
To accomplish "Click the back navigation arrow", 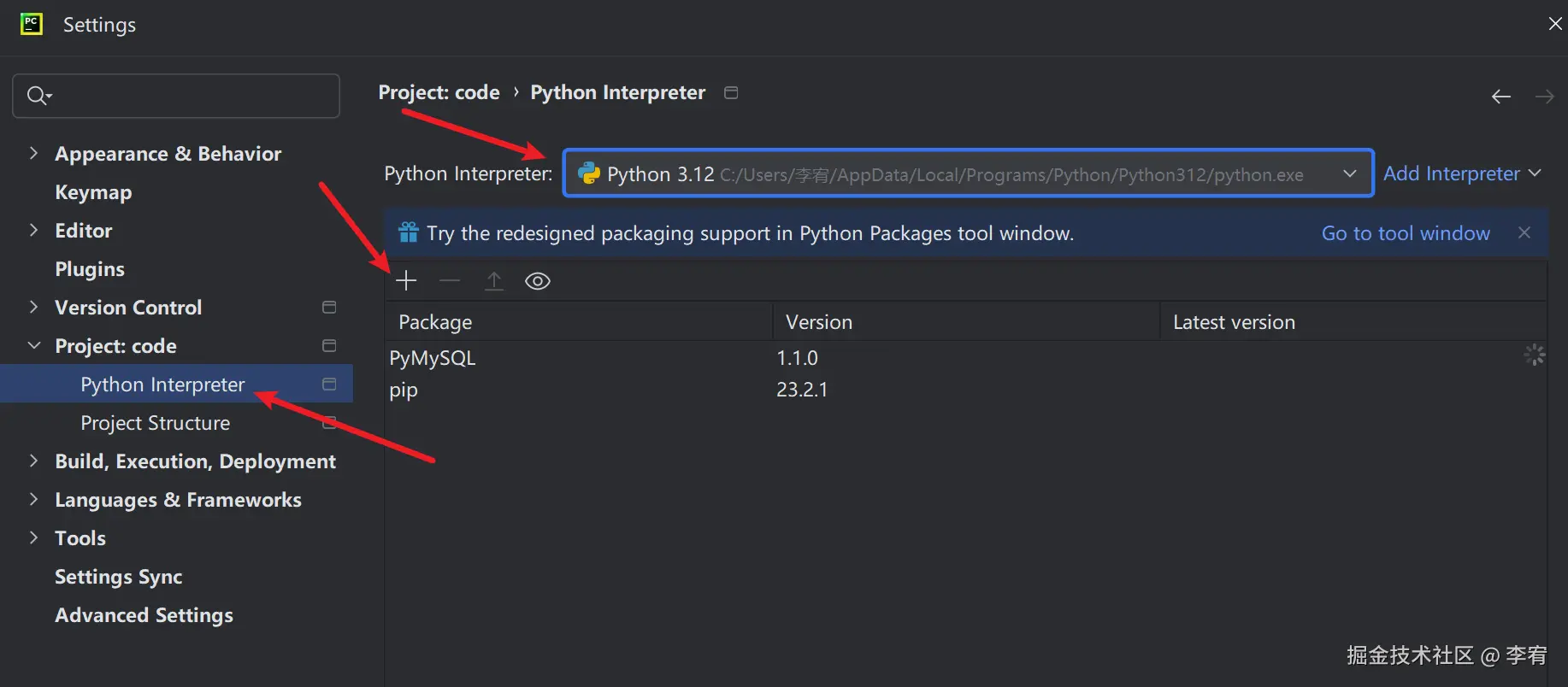I will pyautogui.click(x=1500, y=97).
